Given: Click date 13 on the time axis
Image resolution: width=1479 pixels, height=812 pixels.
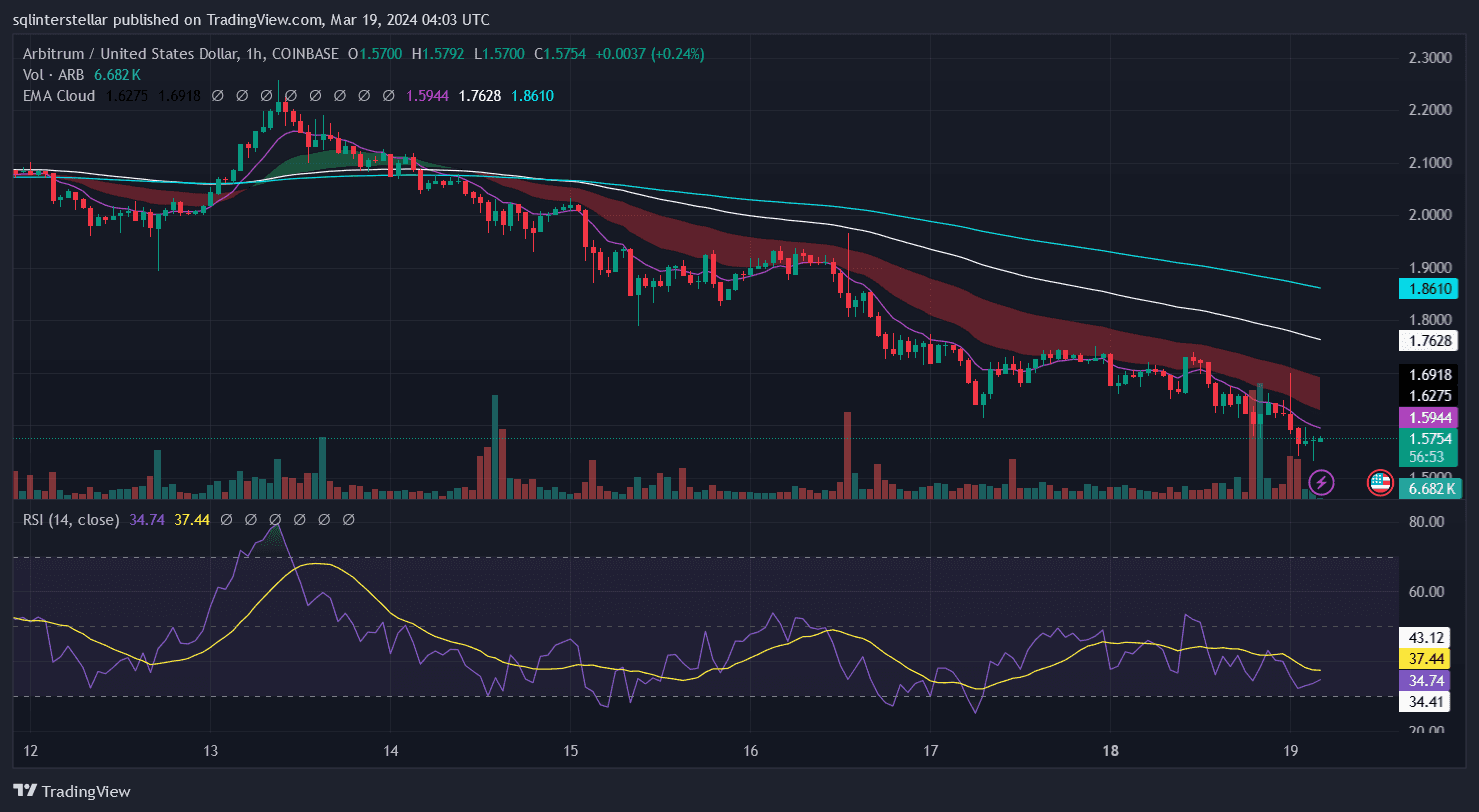Looking at the screenshot, I should (x=210, y=750).
